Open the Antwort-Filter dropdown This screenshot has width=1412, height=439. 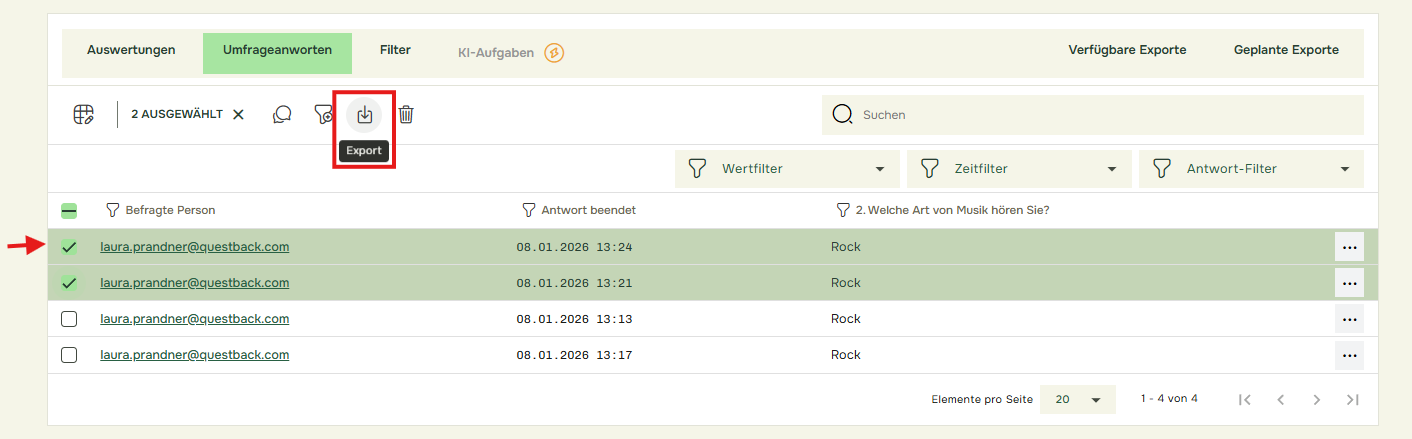1250,169
